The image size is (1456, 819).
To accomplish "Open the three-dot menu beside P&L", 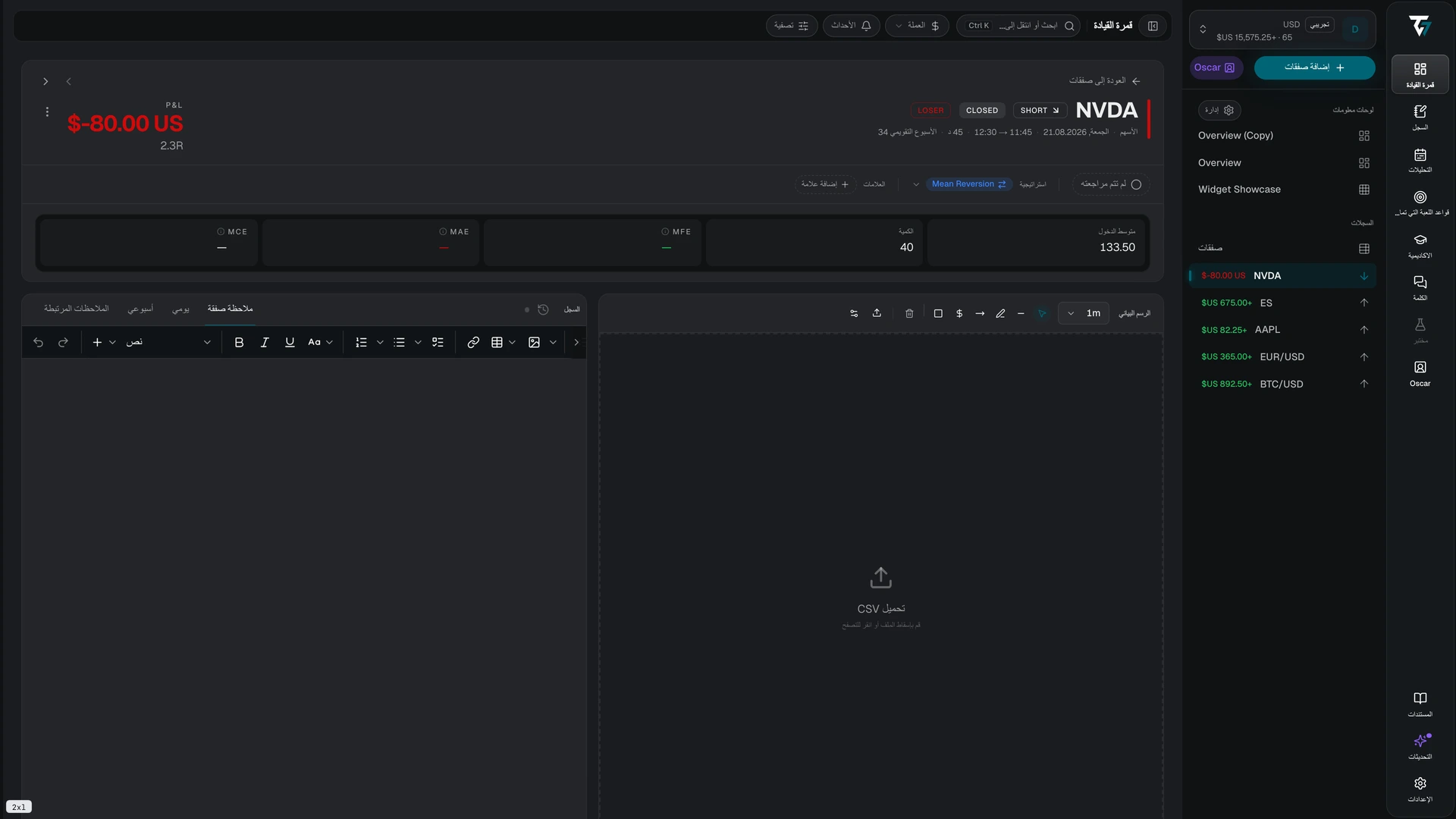I will coord(47,112).
